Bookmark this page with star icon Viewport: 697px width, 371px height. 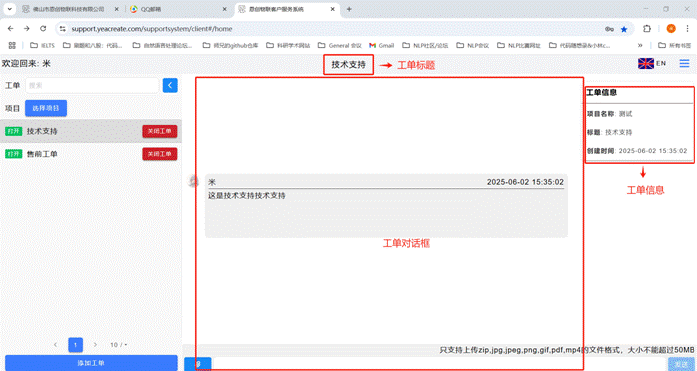624,29
